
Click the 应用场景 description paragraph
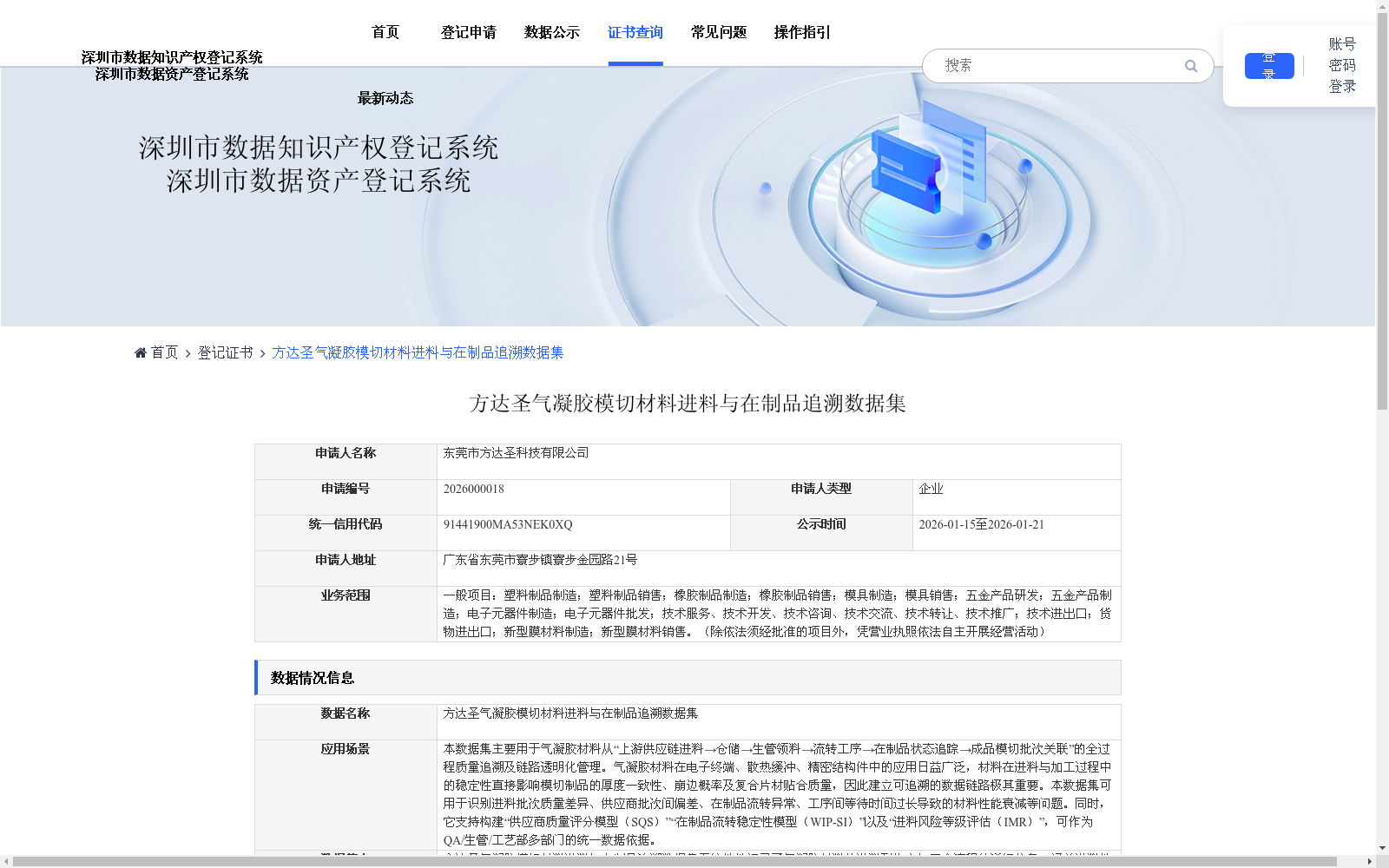pyautogui.click(x=778, y=794)
